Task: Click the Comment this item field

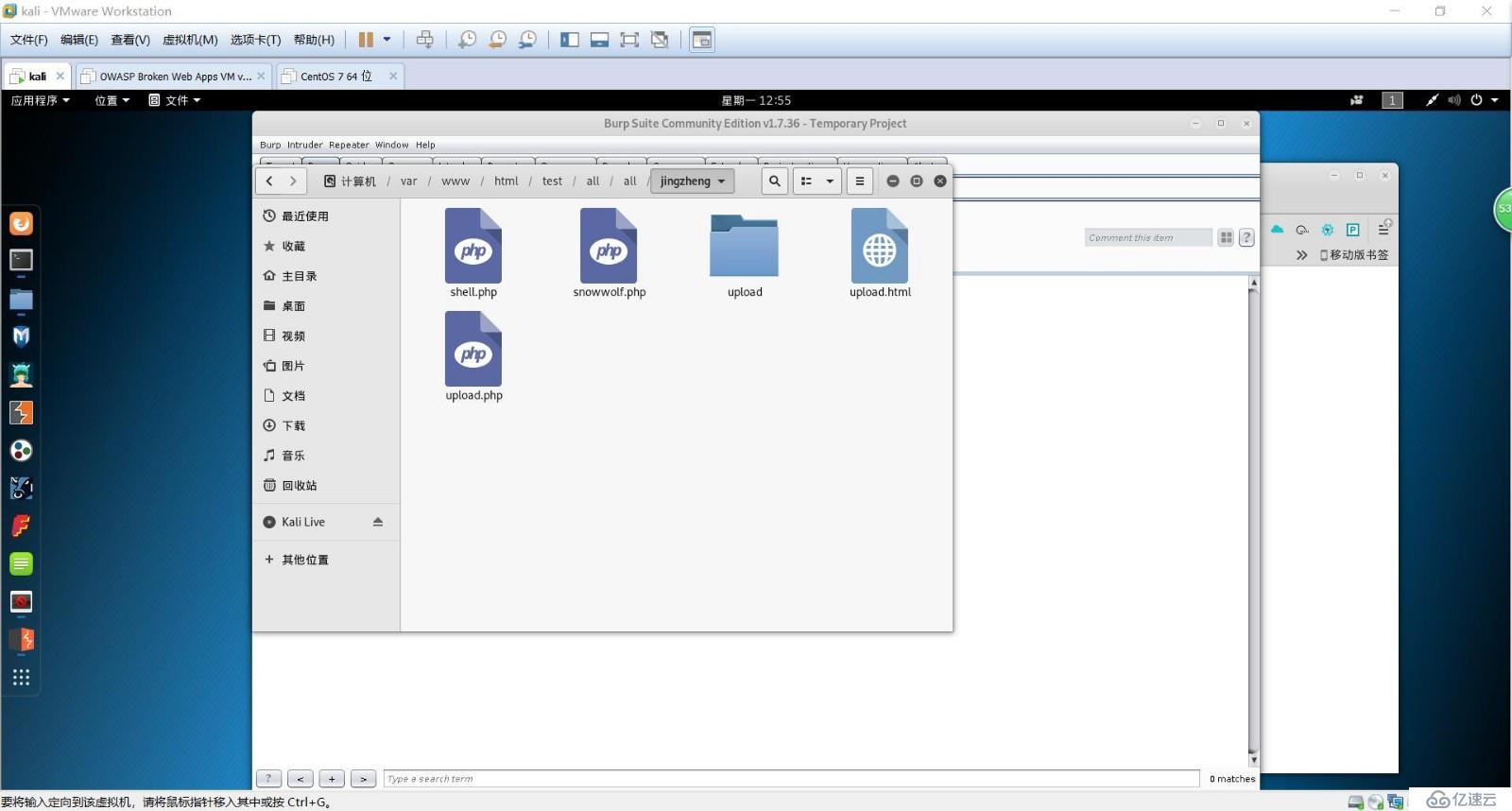Action: pos(1148,238)
